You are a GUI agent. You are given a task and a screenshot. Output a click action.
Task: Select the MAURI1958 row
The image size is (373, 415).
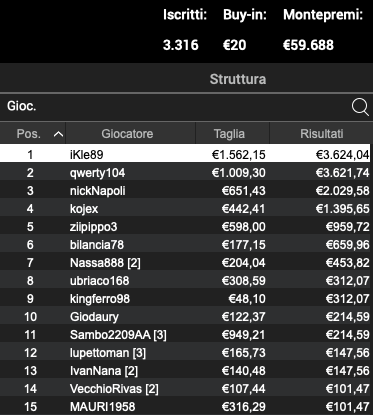click(186, 406)
